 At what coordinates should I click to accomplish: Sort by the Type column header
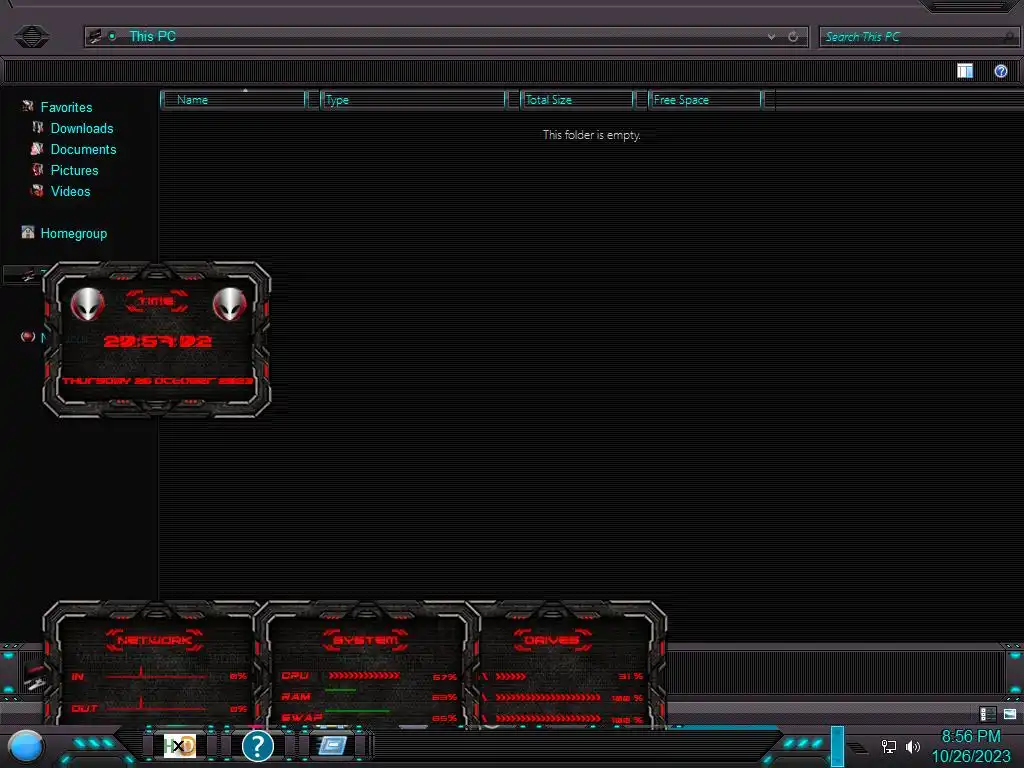tap(413, 100)
